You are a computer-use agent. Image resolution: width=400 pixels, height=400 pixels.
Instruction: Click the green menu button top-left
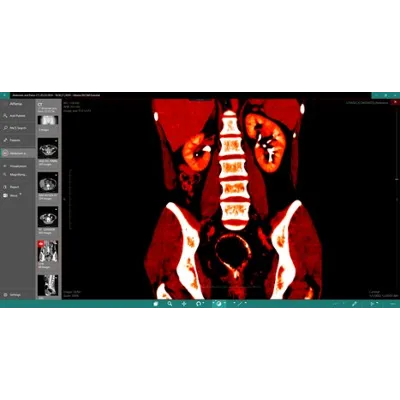pos(5,95)
